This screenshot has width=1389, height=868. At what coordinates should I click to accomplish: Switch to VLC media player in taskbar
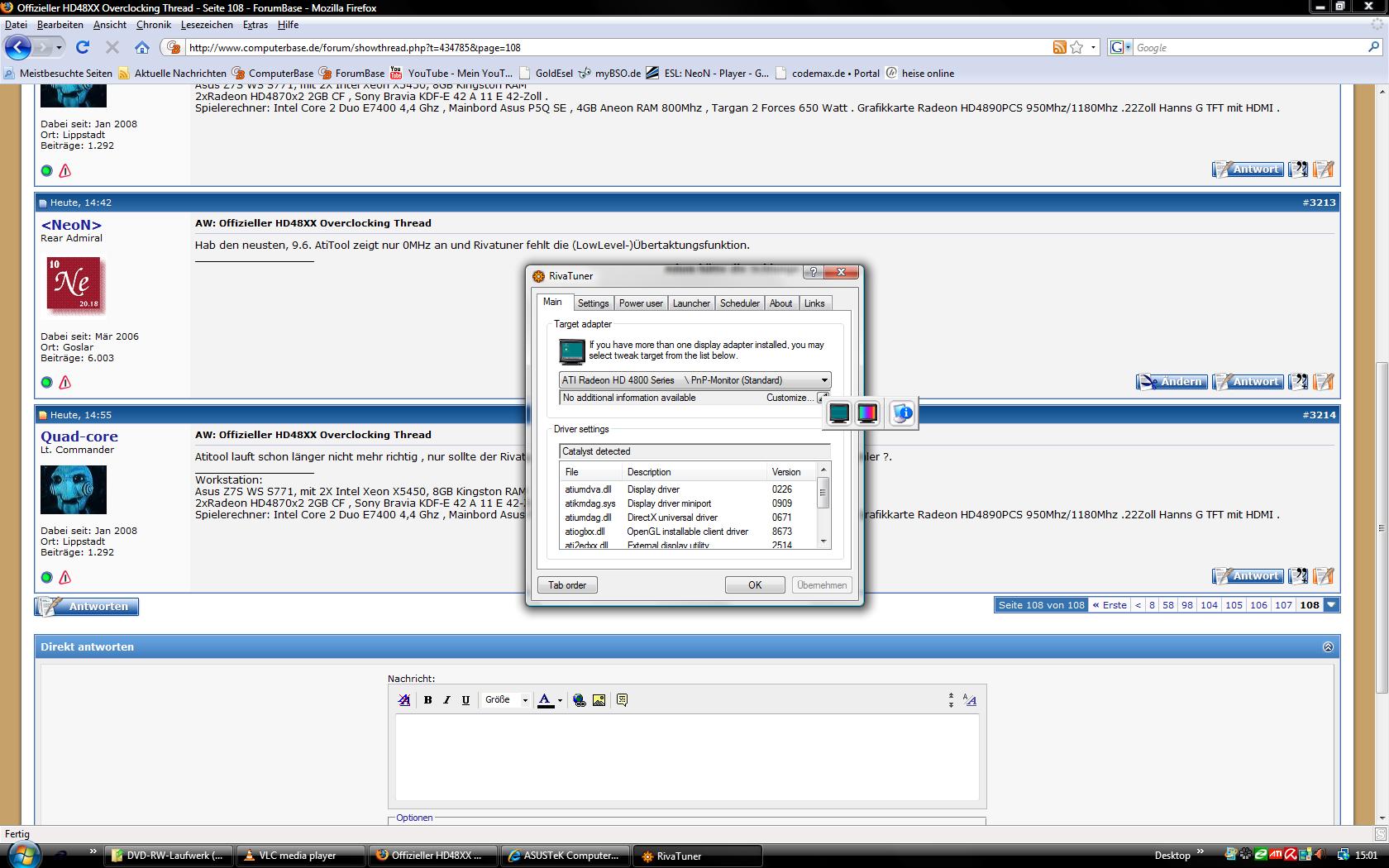301,856
